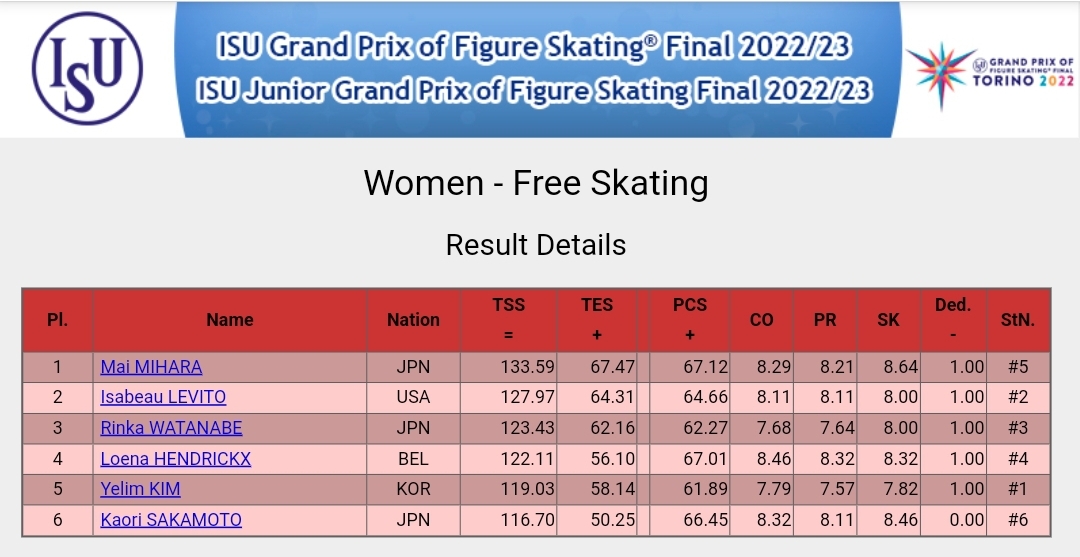The image size is (1080, 557).
Task: Click the PCS column header
Action: (x=689, y=320)
